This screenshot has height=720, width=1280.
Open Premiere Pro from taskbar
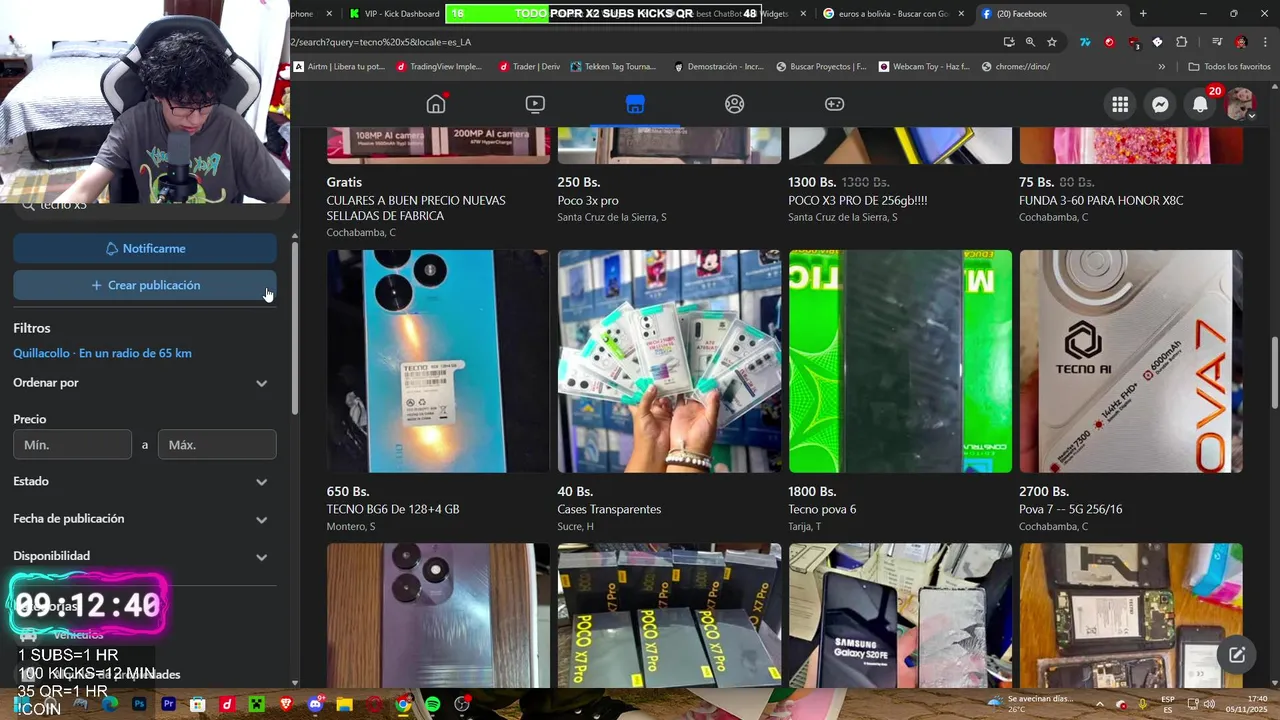pos(169,704)
